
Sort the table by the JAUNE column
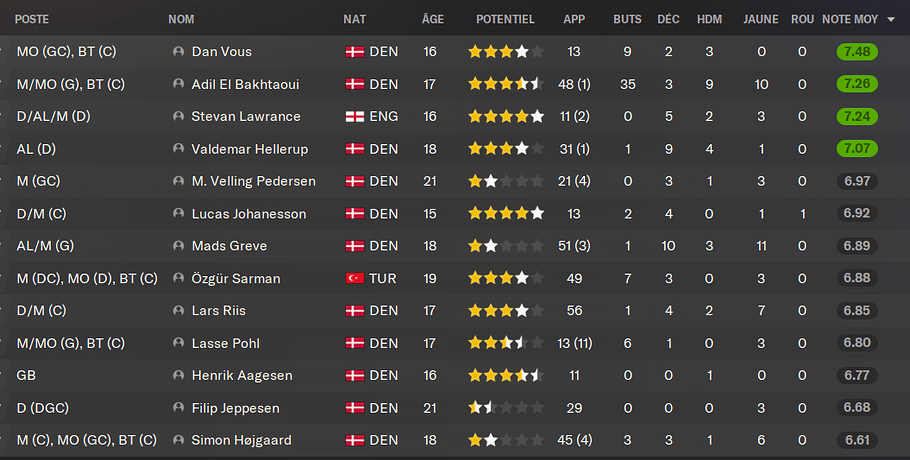pos(761,19)
